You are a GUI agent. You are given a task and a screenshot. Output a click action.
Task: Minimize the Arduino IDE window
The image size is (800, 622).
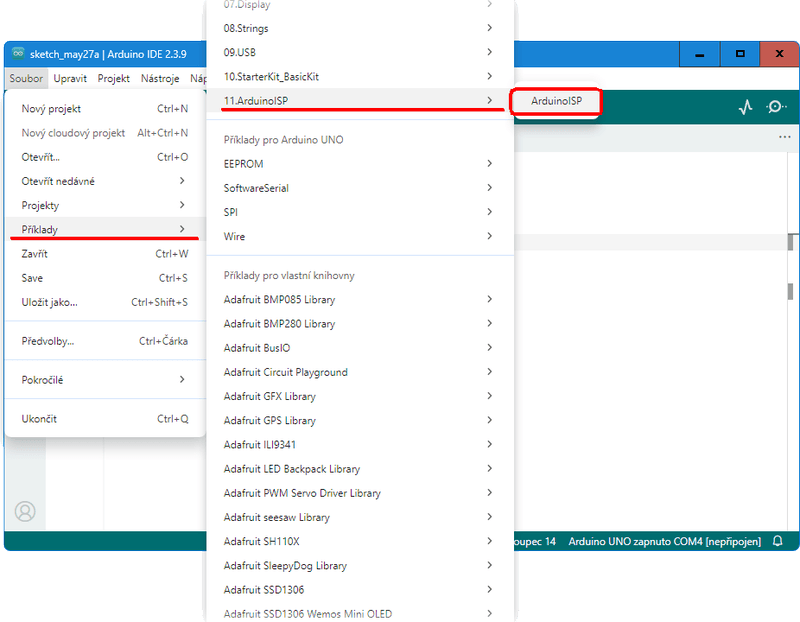[699, 54]
